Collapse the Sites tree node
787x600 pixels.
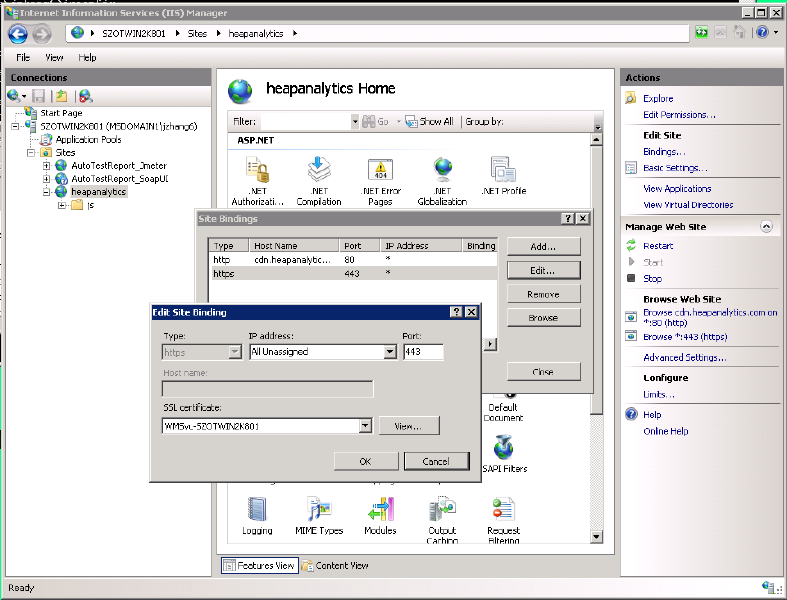click(x=31, y=153)
